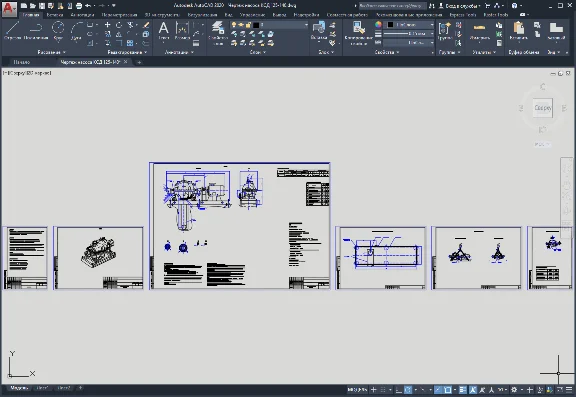Select the Circle (Круг) tool
Image resolution: width=576 pixels, height=397 pixels.
click(x=58, y=30)
